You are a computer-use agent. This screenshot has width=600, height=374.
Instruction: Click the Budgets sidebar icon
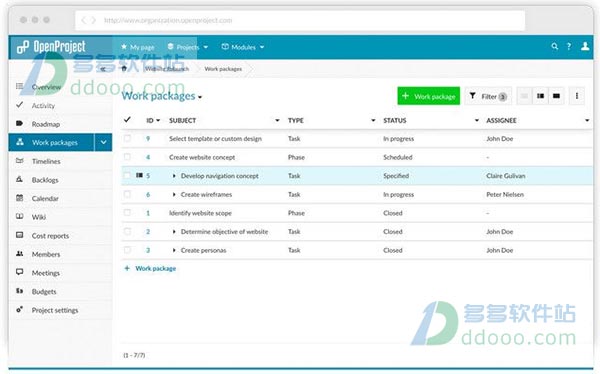(x=20, y=291)
